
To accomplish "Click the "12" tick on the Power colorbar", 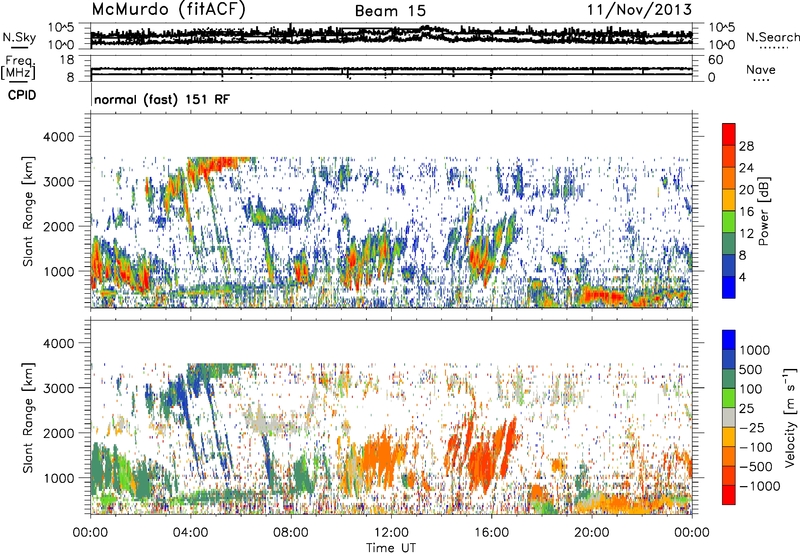I will coord(746,234).
